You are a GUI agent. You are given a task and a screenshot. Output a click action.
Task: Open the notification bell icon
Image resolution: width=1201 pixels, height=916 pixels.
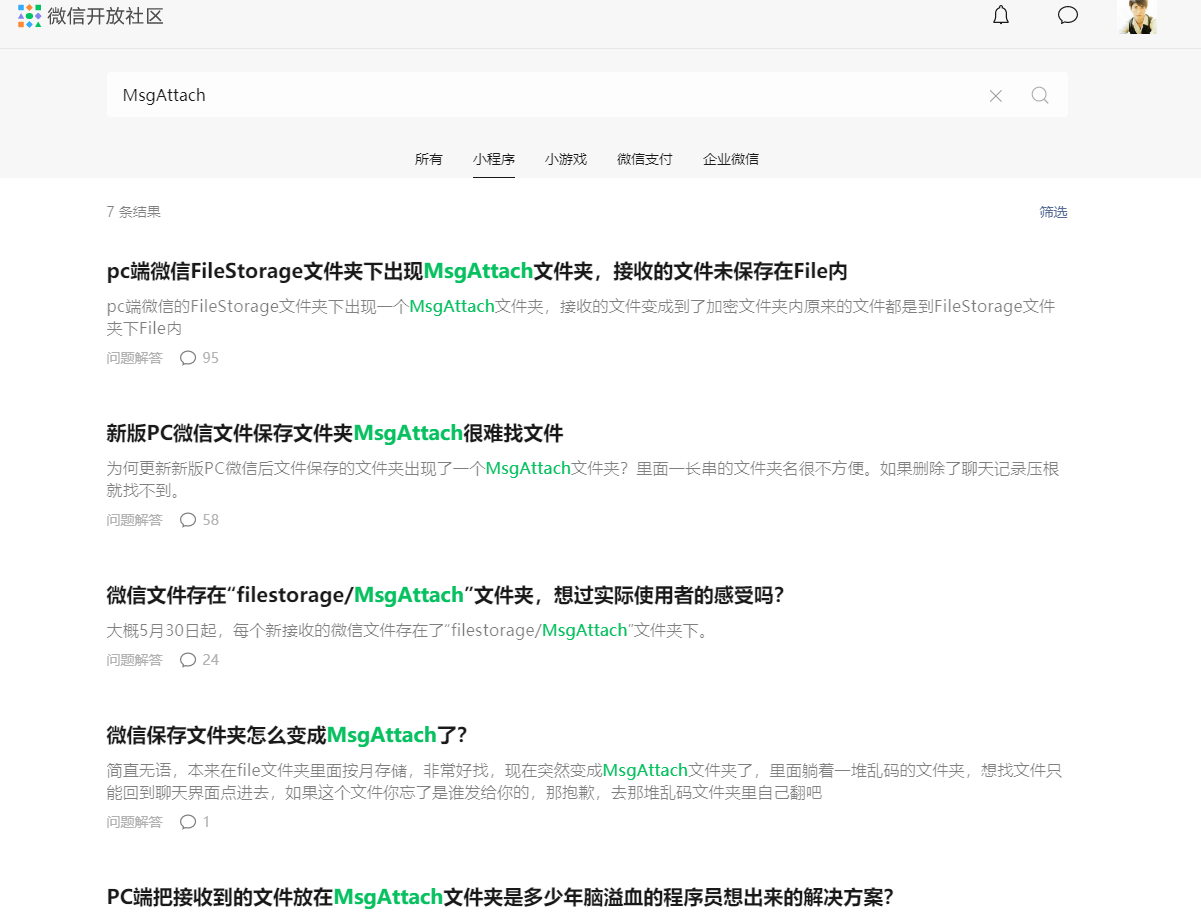pyautogui.click(x=1001, y=15)
